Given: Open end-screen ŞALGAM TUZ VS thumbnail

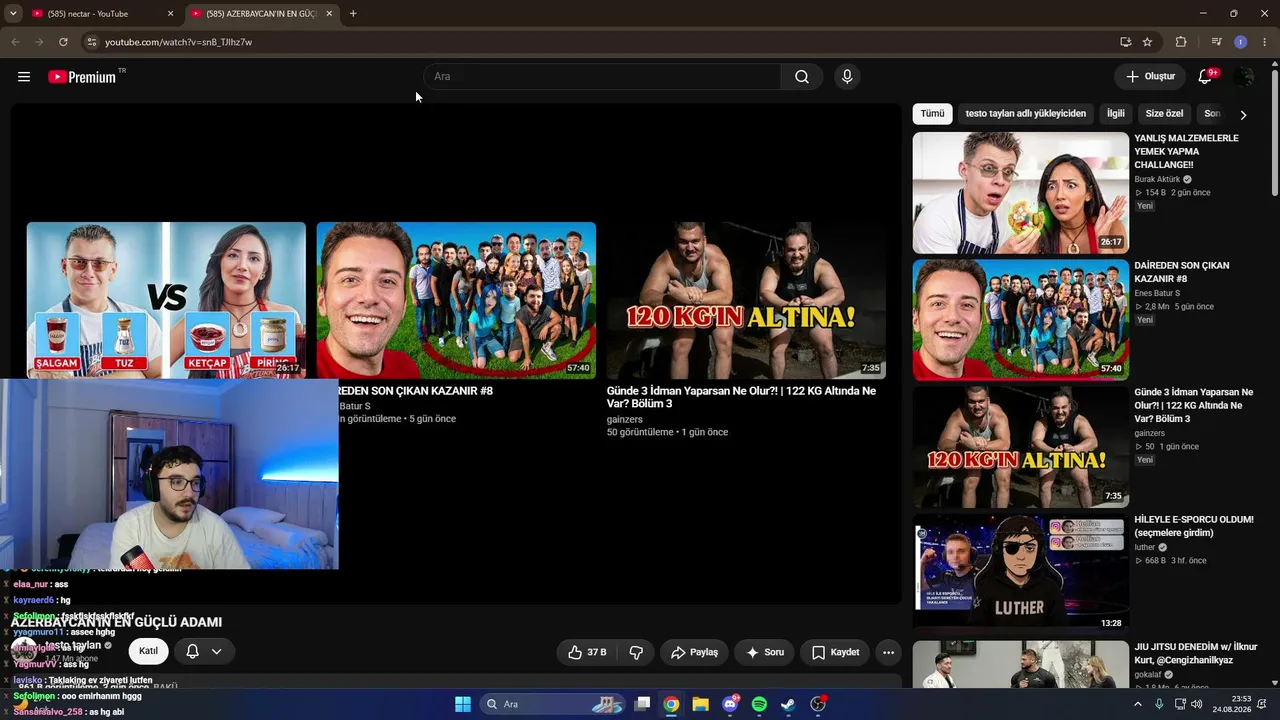Looking at the screenshot, I should 166,300.
